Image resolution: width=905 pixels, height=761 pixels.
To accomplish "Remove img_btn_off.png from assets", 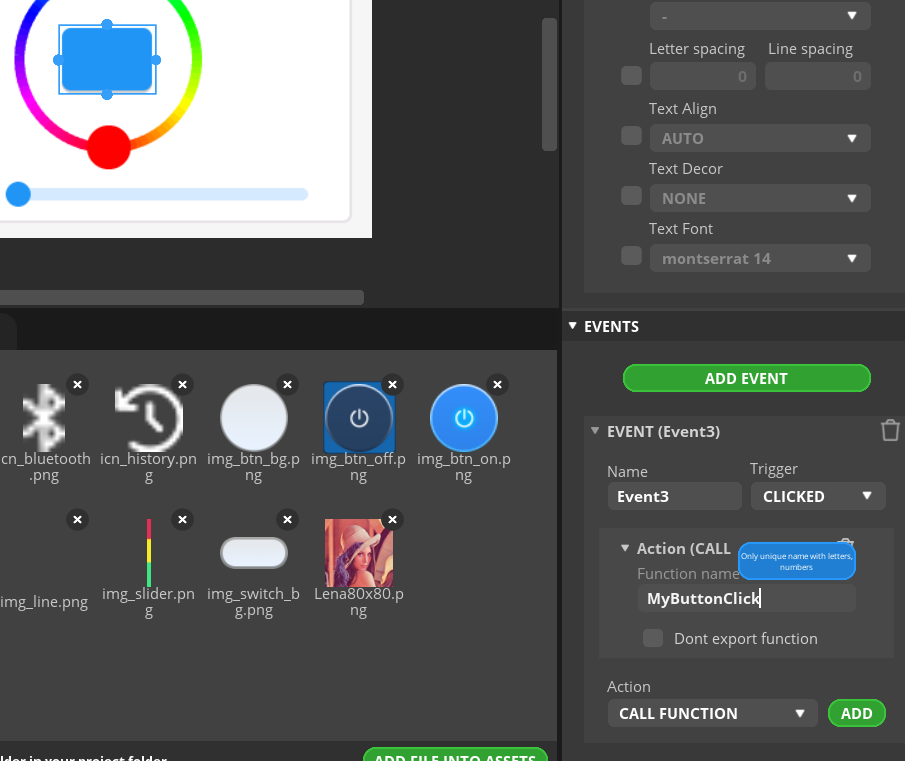I will pos(392,384).
